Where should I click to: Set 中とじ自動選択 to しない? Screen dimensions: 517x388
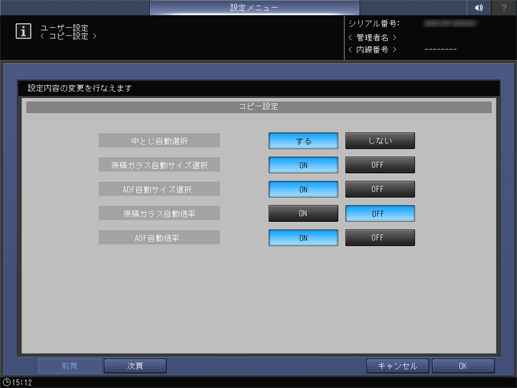pos(380,141)
